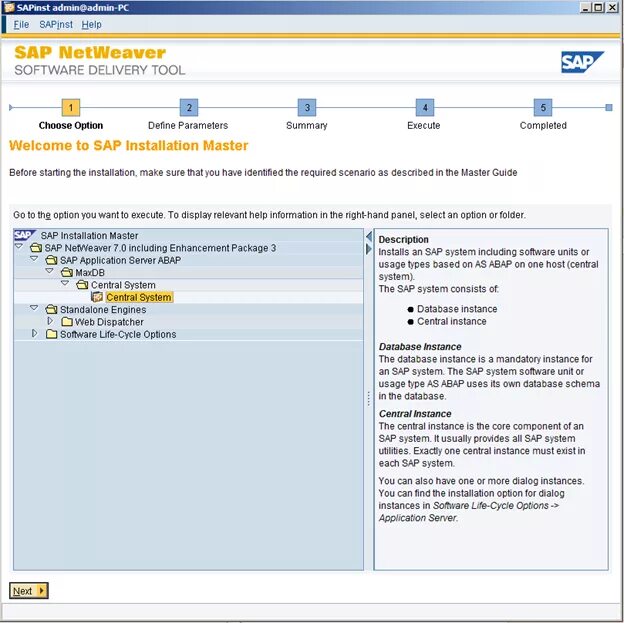Click Database Instance heading in description
The width and height of the screenshot is (624, 623).
(x=420, y=347)
